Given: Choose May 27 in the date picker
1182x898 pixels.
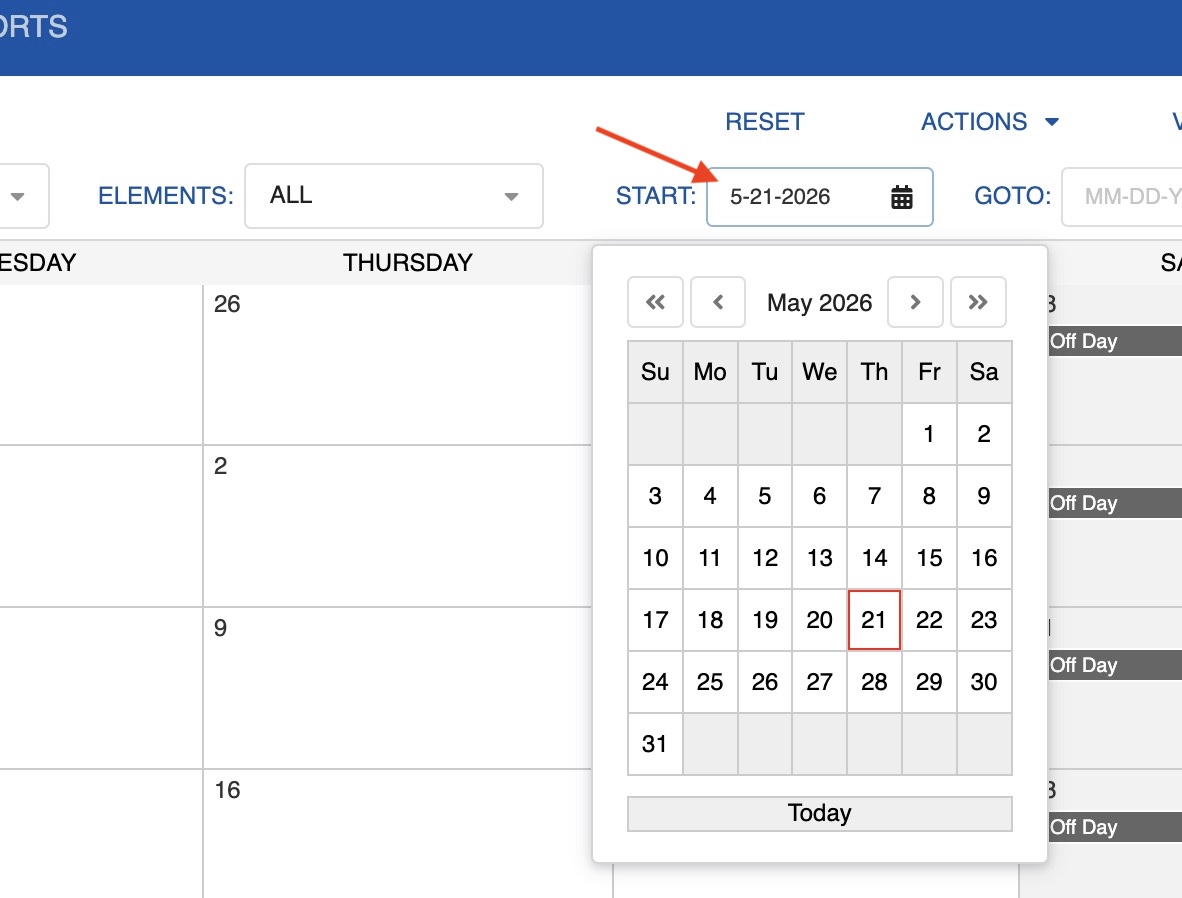Looking at the screenshot, I should (x=819, y=682).
